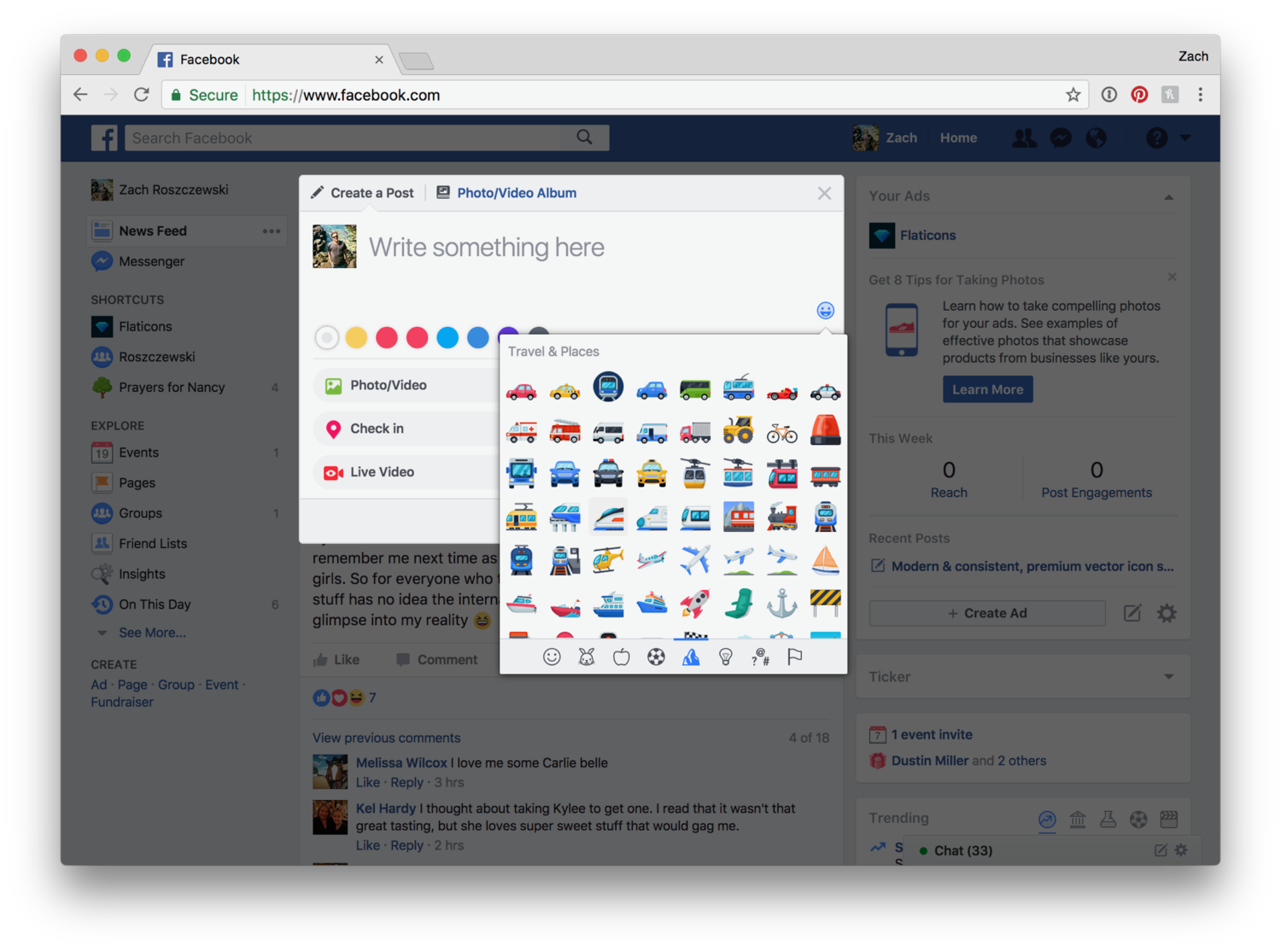Insert the rocket emoji
The width and height of the screenshot is (1281, 952).
point(695,603)
